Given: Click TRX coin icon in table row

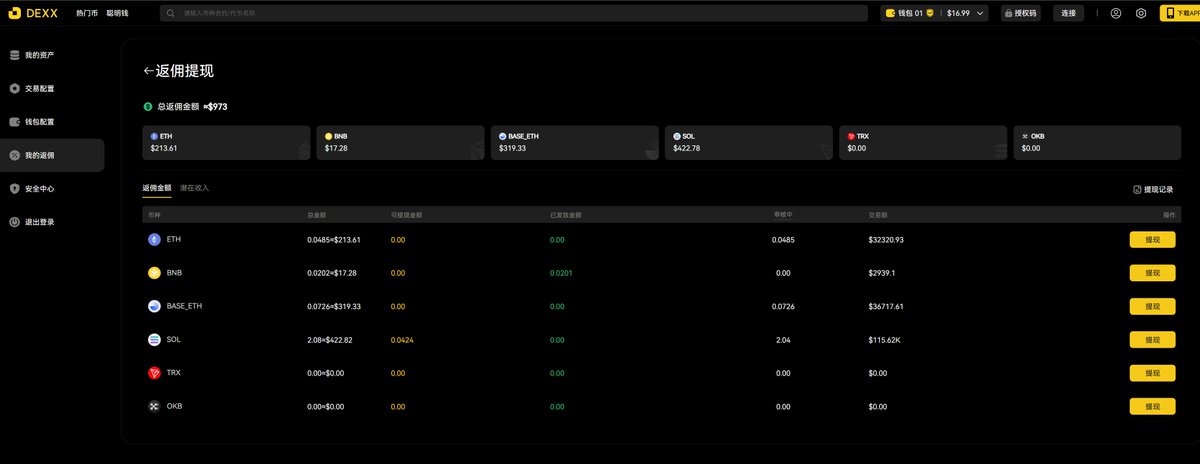Looking at the screenshot, I should click(x=154, y=373).
